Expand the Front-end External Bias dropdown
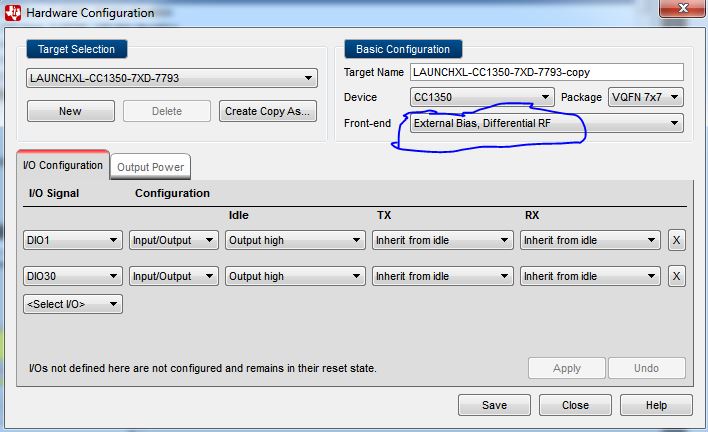The height and width of the screenshot is (432, 708). tap(547, 123)
